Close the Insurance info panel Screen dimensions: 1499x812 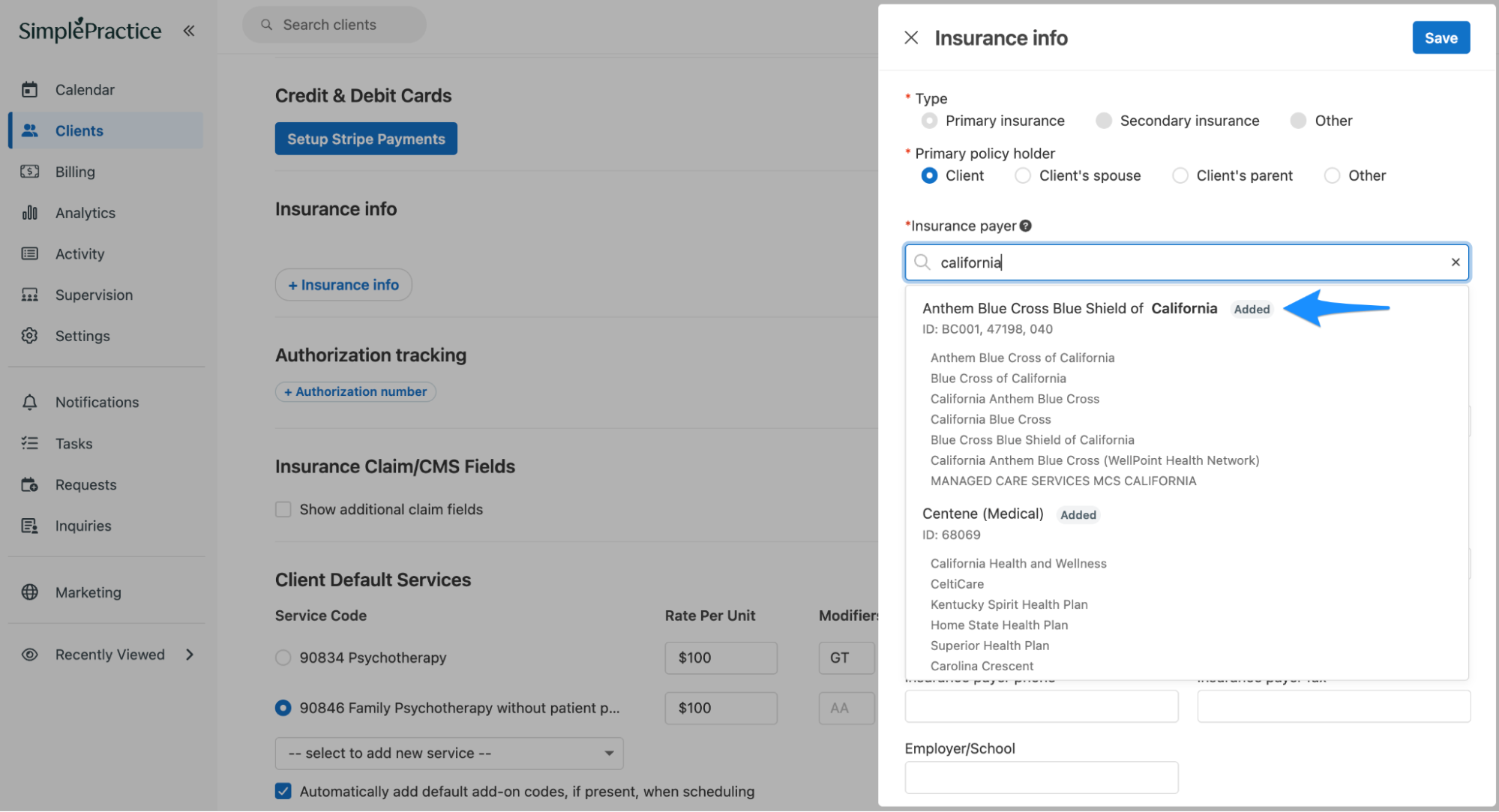point(911,37)
